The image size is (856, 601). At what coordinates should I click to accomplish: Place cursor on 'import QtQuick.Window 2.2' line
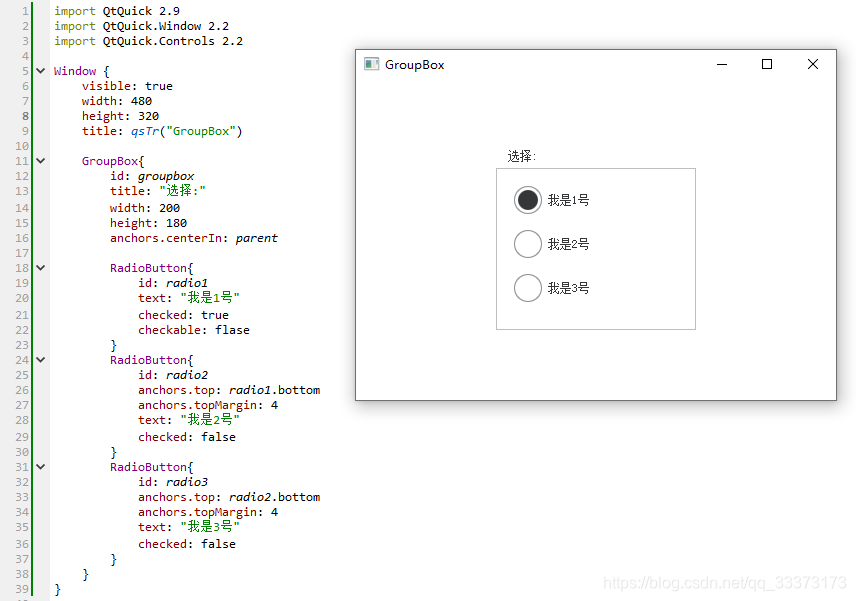click(141, 26)
